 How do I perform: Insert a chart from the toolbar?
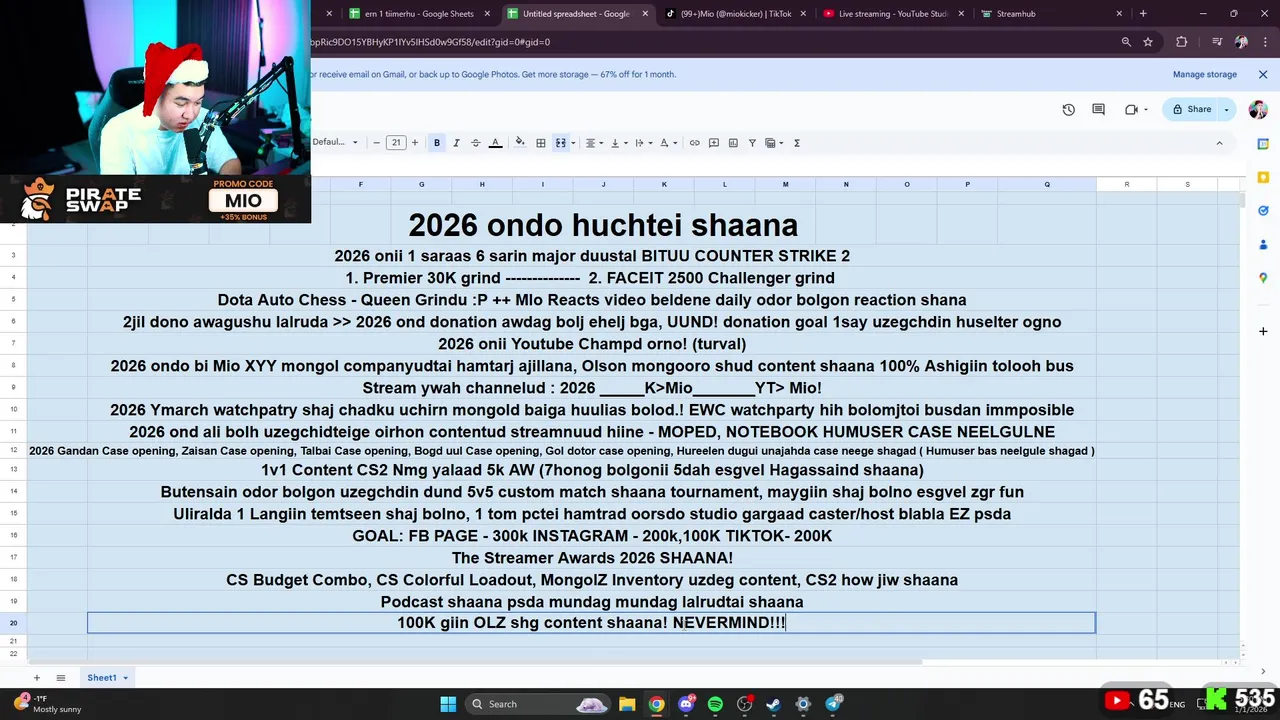pos(733,143)
